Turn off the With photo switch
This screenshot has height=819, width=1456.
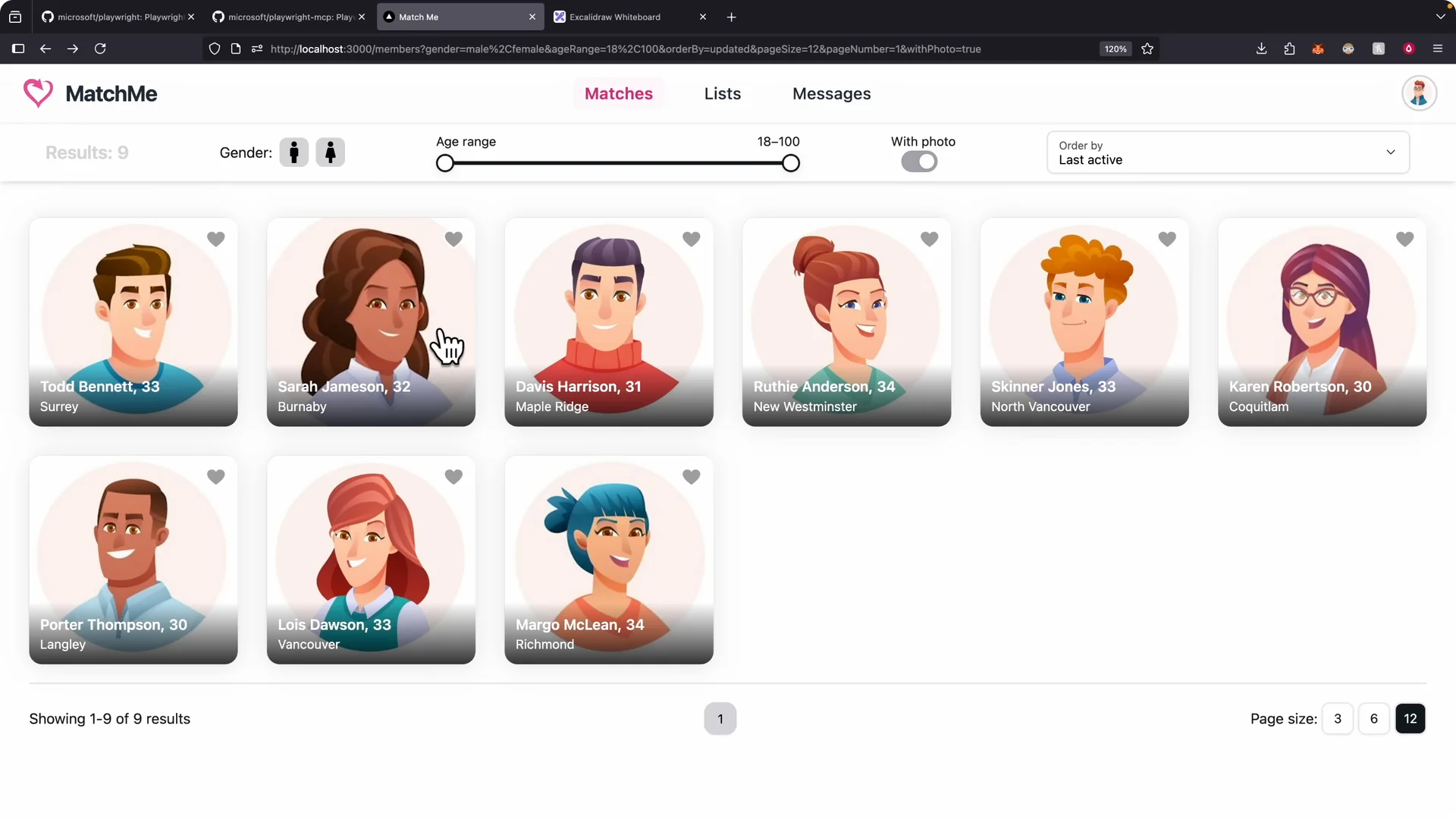tap(919, 162)
